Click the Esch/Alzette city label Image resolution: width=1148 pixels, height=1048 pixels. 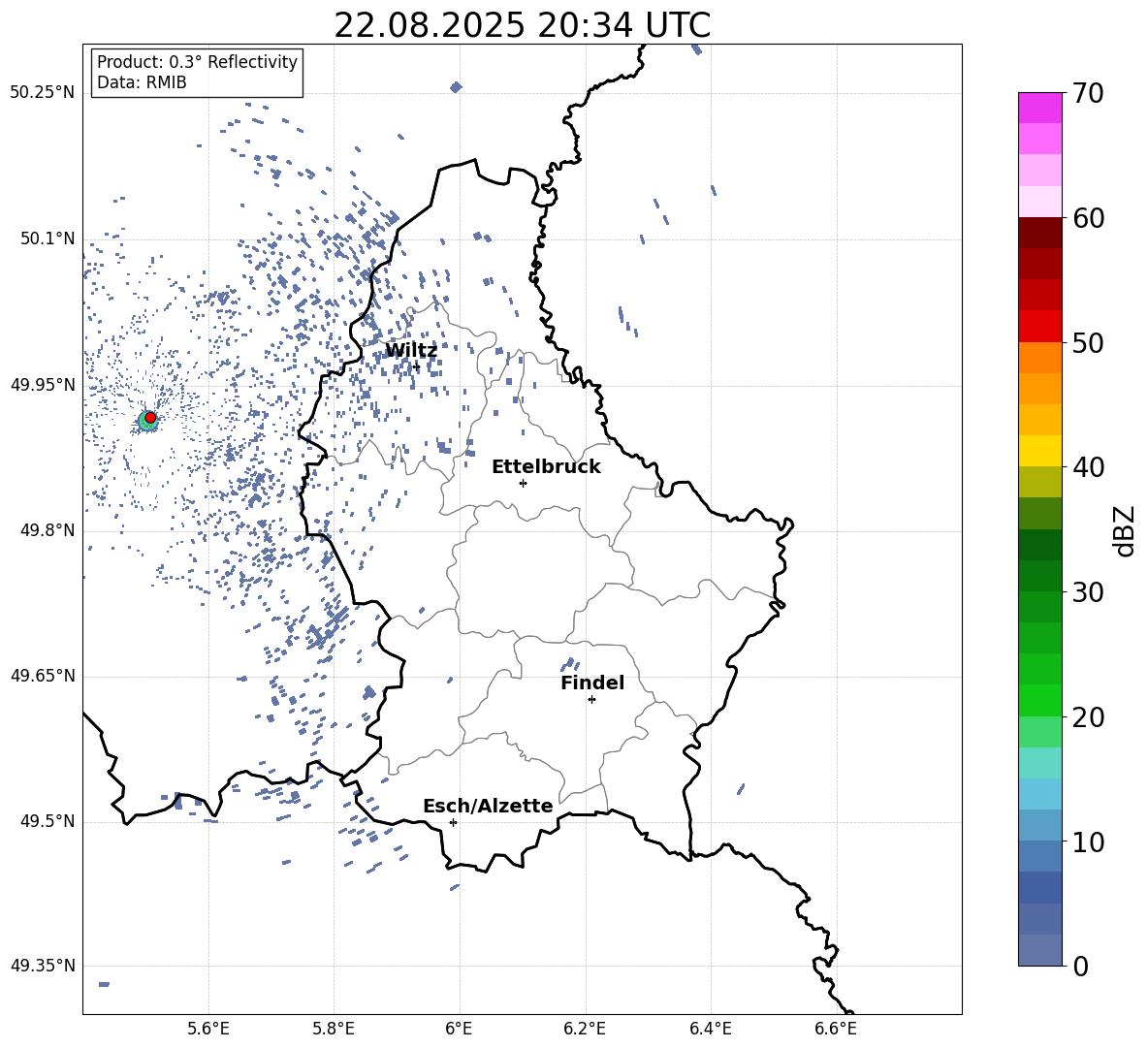[488, 806]
